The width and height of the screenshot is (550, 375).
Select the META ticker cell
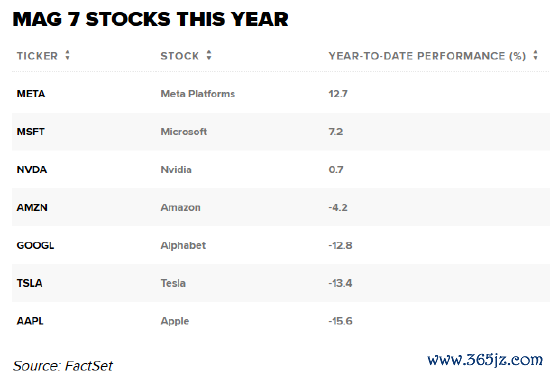pos(31,94)
